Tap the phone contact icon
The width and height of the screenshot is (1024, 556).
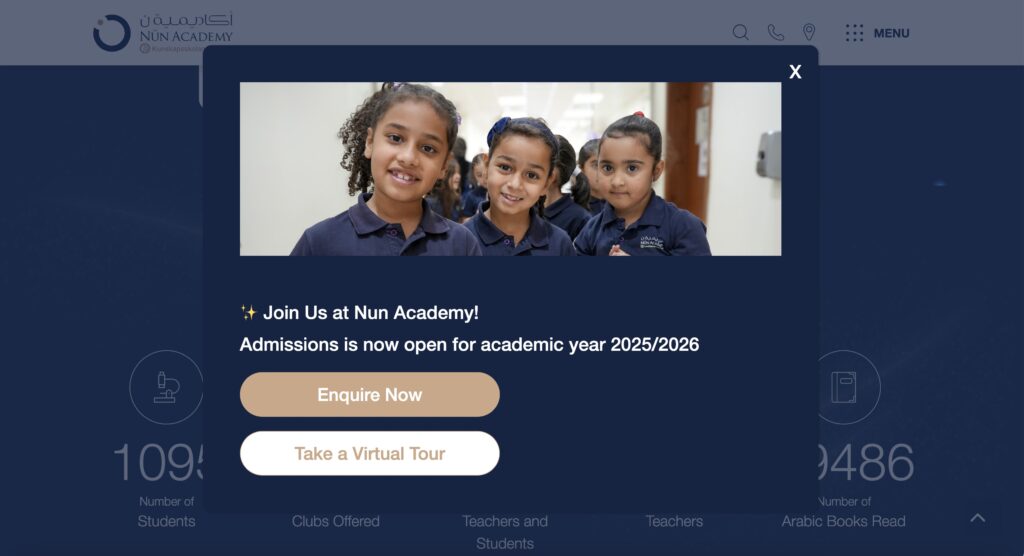click(x=775, y=33)
